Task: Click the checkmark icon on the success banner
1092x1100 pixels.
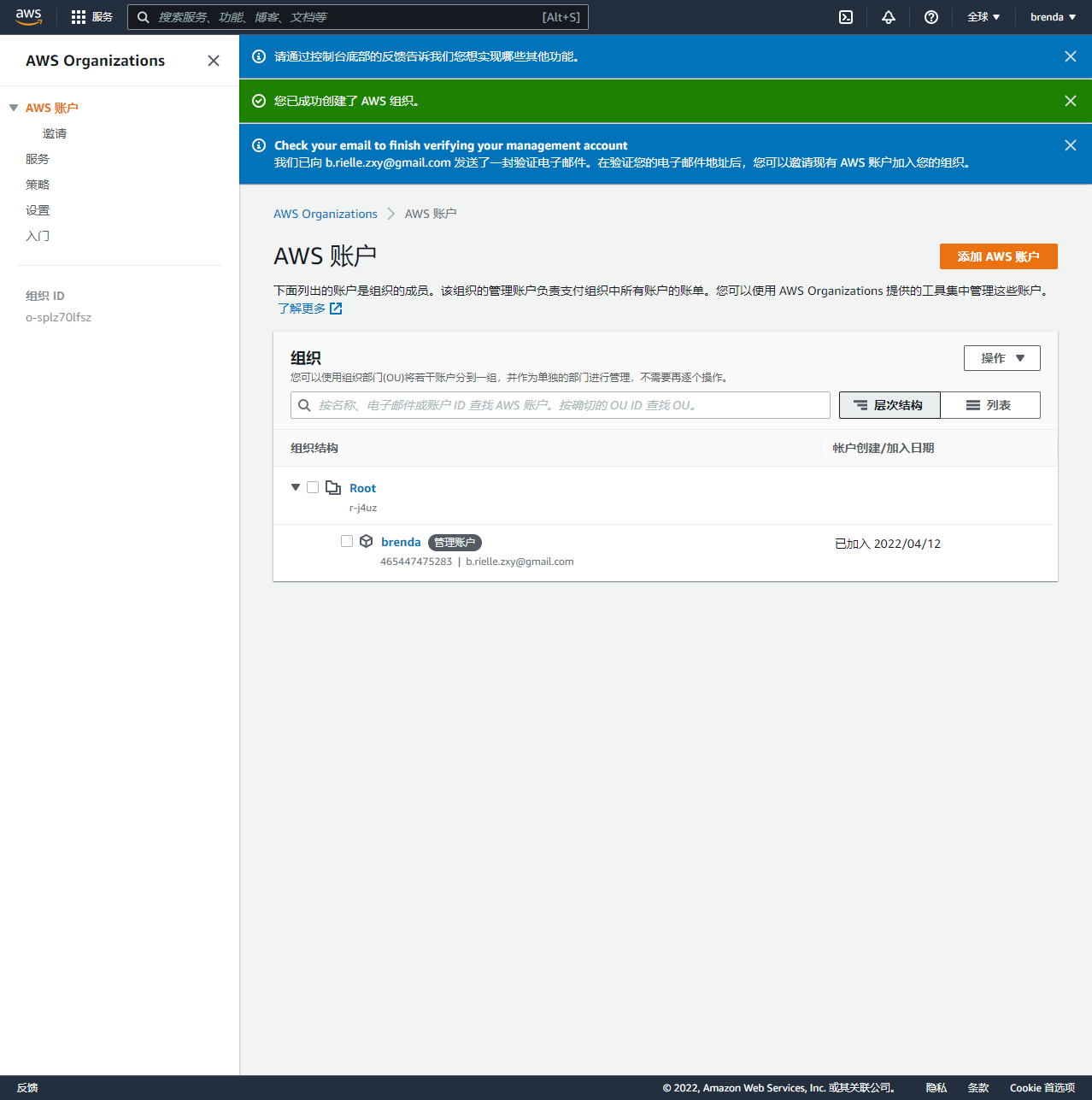Action: pos(259,101)
